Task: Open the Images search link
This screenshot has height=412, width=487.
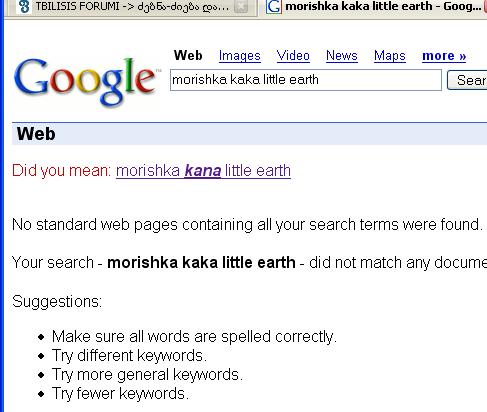Action: 240,56
